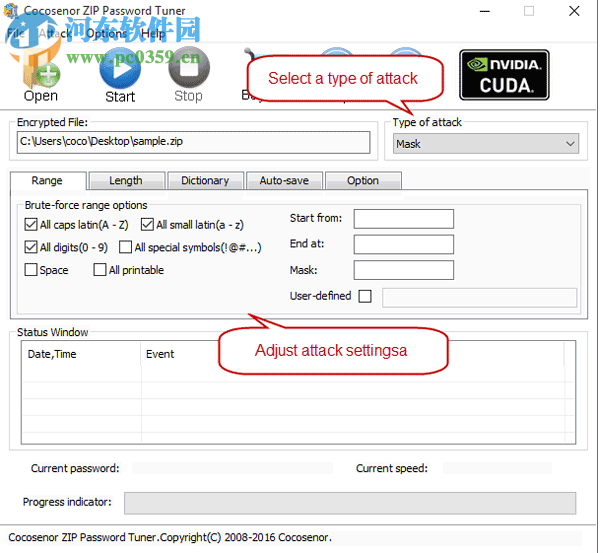Click the Progress indicator bar
603x553 pixels.
[x=350, y=503]
